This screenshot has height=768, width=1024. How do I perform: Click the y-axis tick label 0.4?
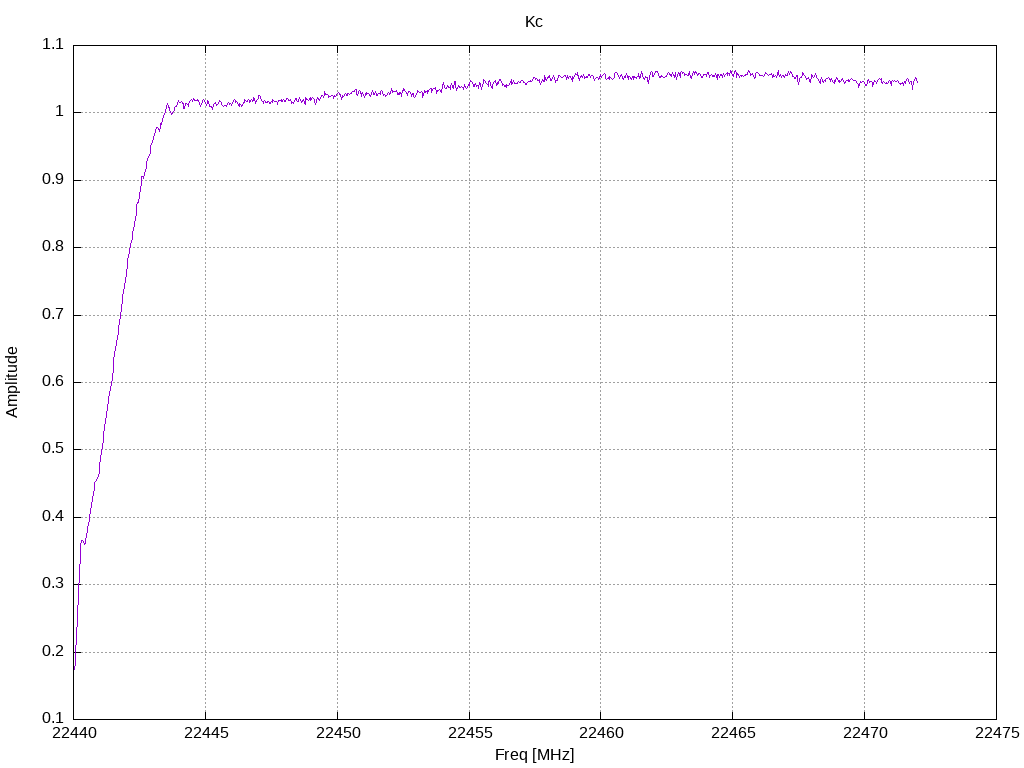click(53, 517)
